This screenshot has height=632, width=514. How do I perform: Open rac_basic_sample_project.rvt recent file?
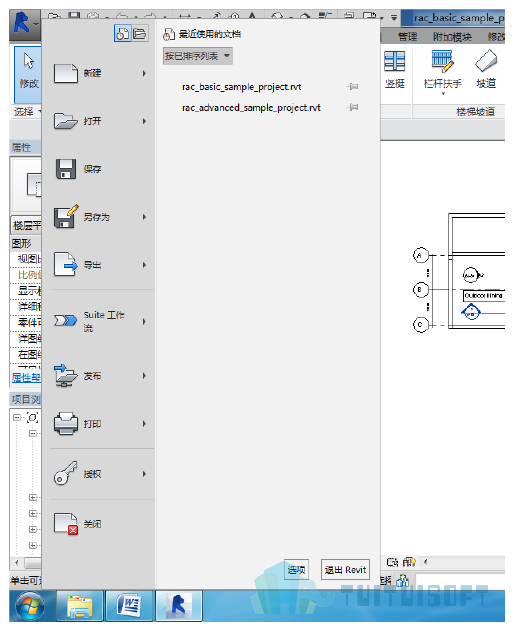click(x=241, y=87)
